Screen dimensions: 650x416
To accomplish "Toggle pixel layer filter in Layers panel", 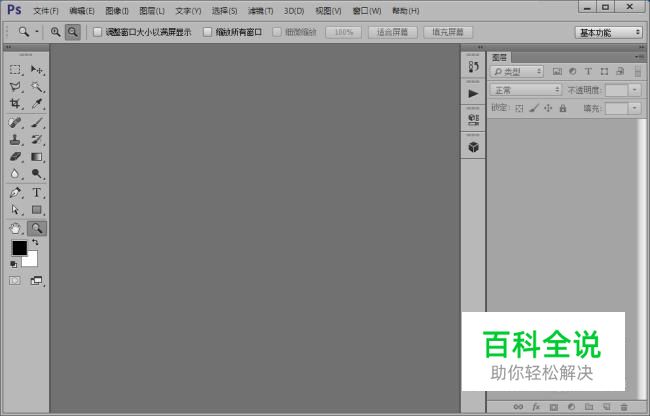I will pos(557,72).
